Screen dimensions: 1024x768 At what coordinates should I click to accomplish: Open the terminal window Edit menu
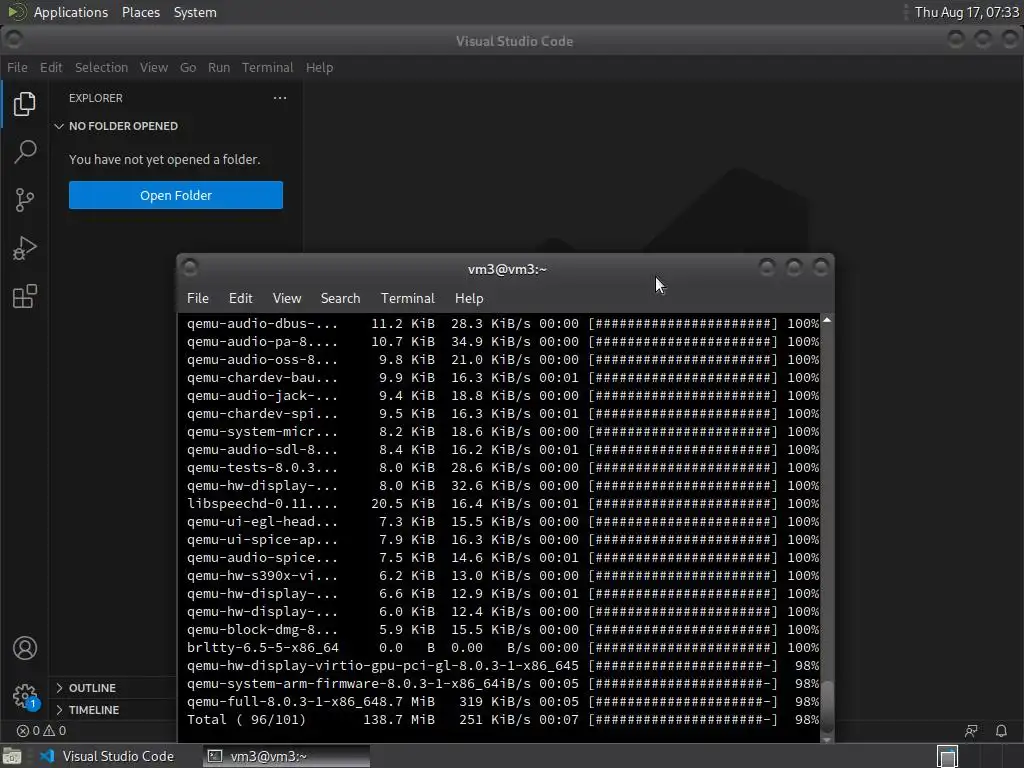(240, 298)
